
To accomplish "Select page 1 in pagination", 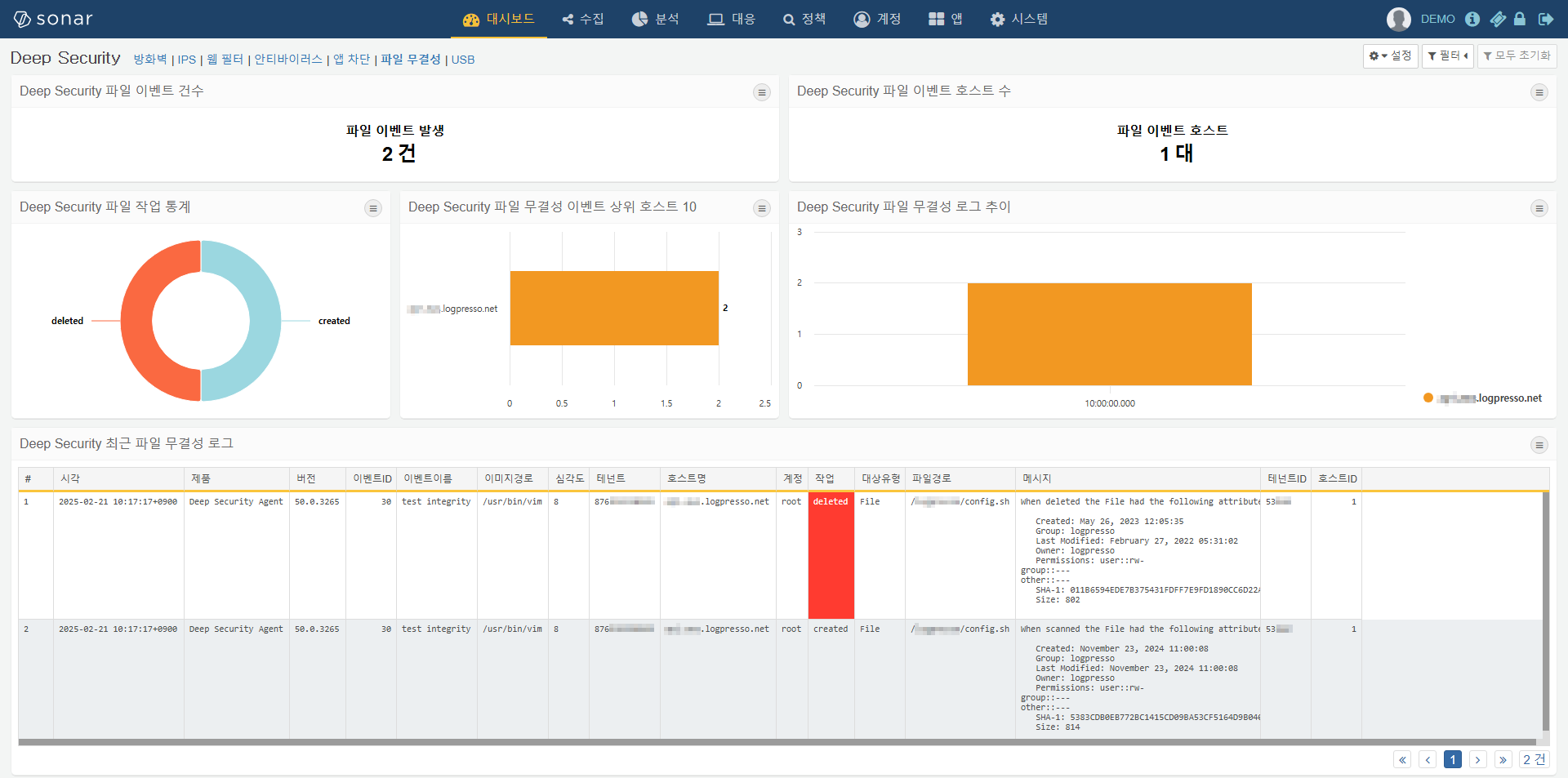I will click(x=1453, y=760).
